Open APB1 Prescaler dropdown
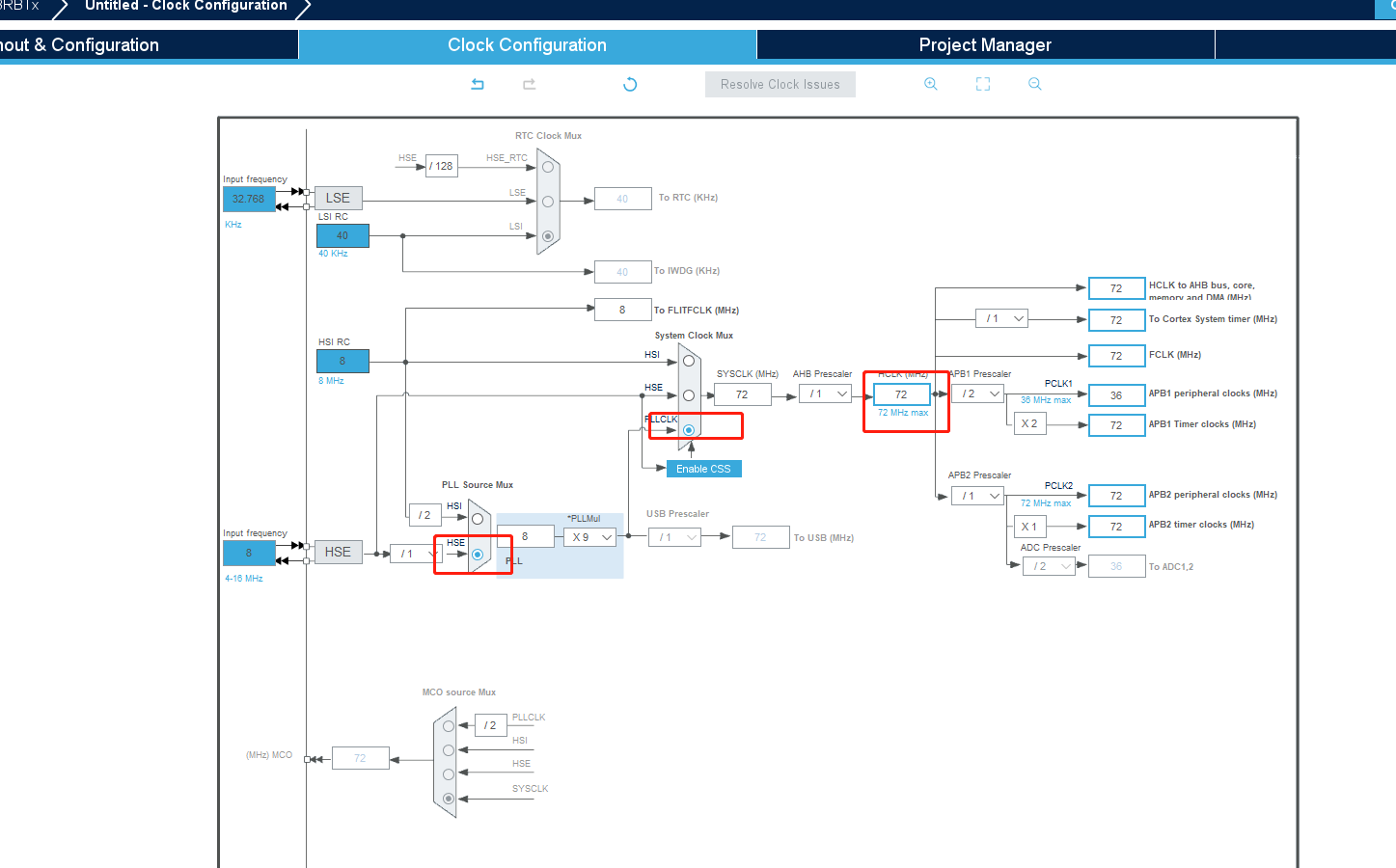This screenshot has height=868, width=1396. (977, 393)
